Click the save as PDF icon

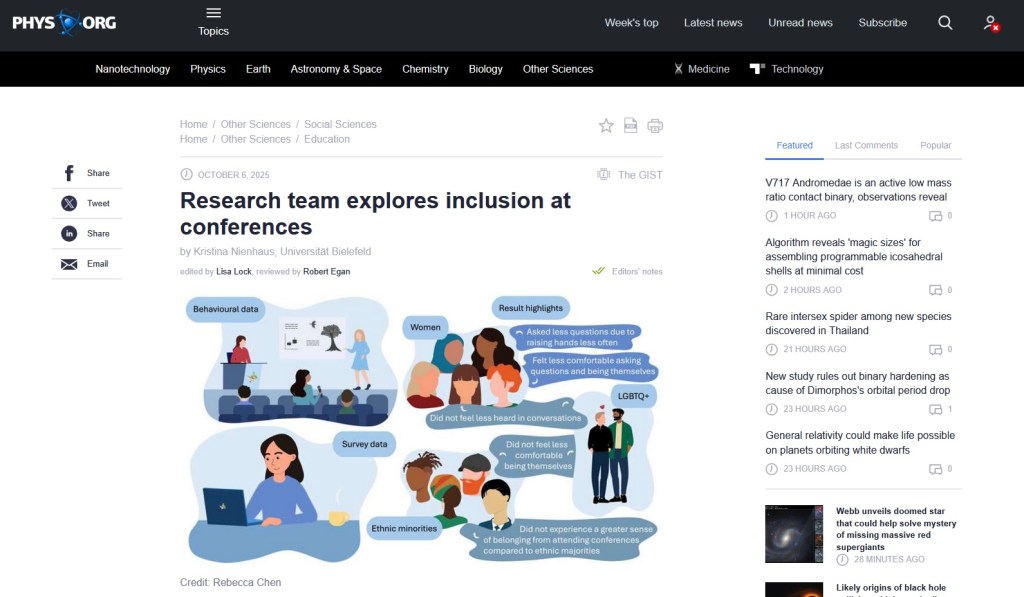[x=631, y=125]
